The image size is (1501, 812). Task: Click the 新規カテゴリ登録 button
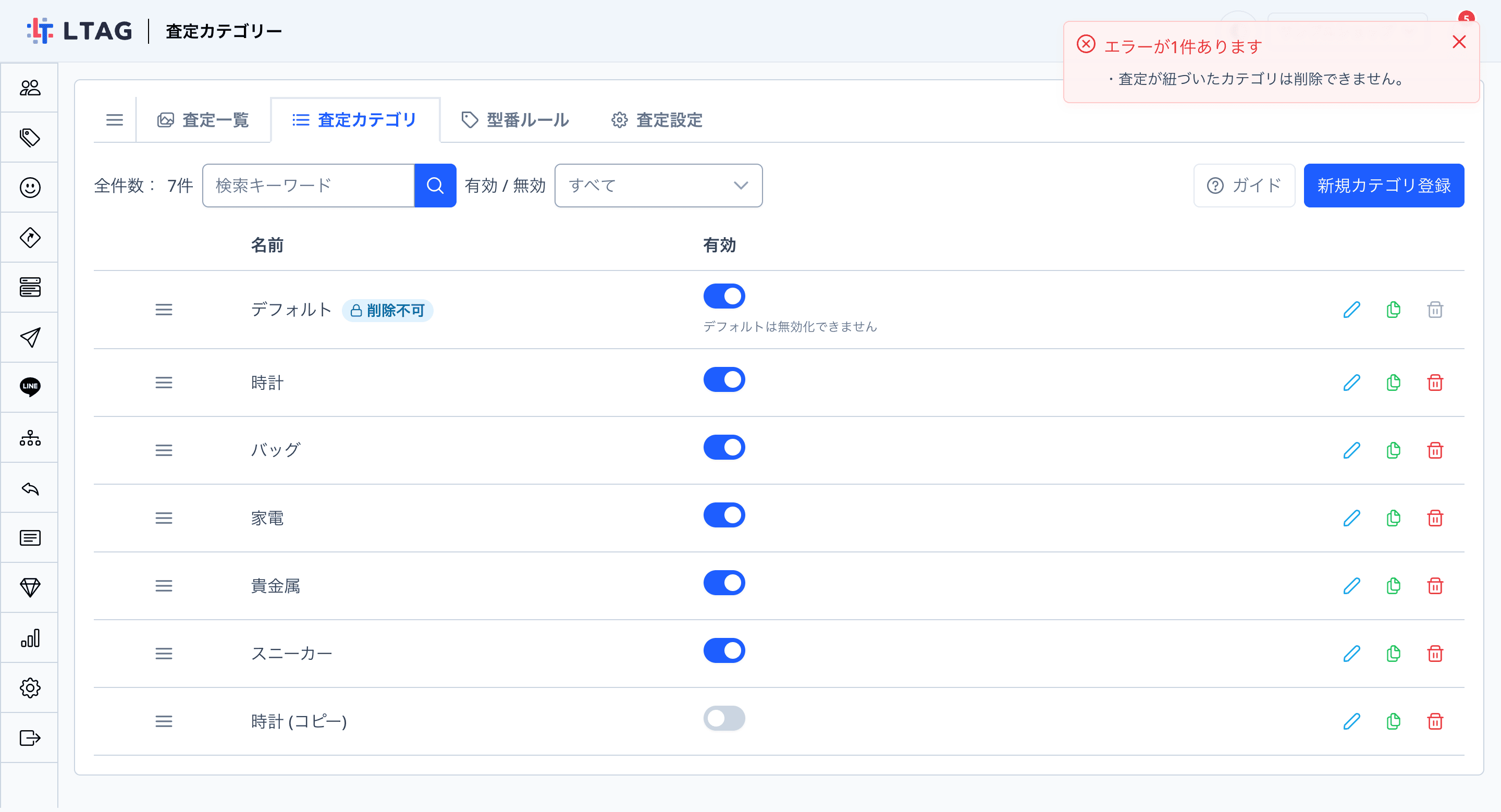[x=1383, y=185]
